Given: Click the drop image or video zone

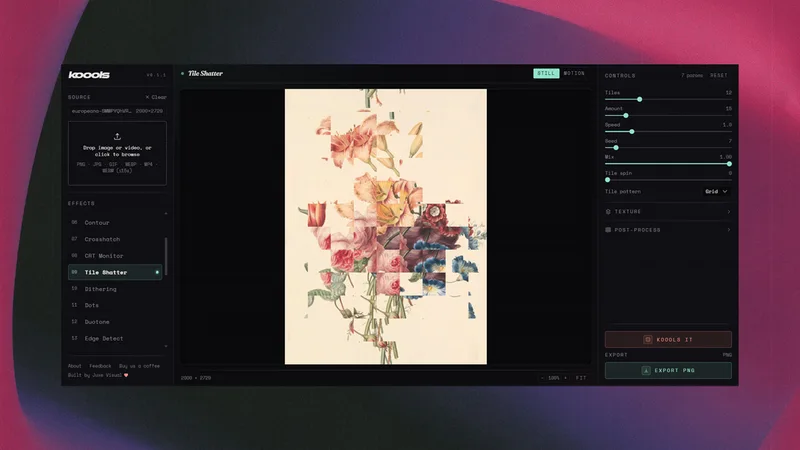Looking at the screenshot, I should click(117, 153).
